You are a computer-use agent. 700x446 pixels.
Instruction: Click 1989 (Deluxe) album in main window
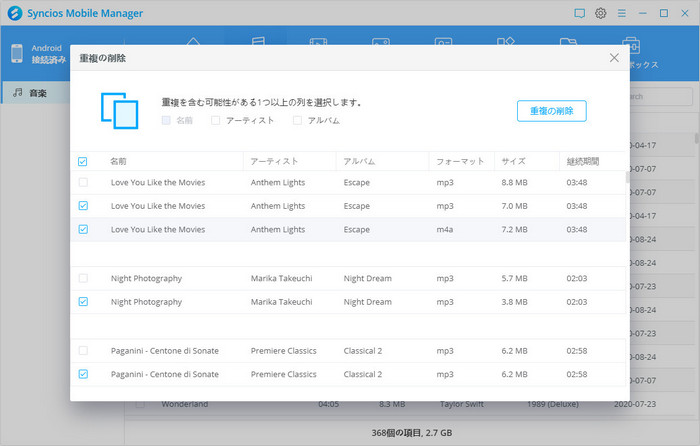tap(553, 404)
